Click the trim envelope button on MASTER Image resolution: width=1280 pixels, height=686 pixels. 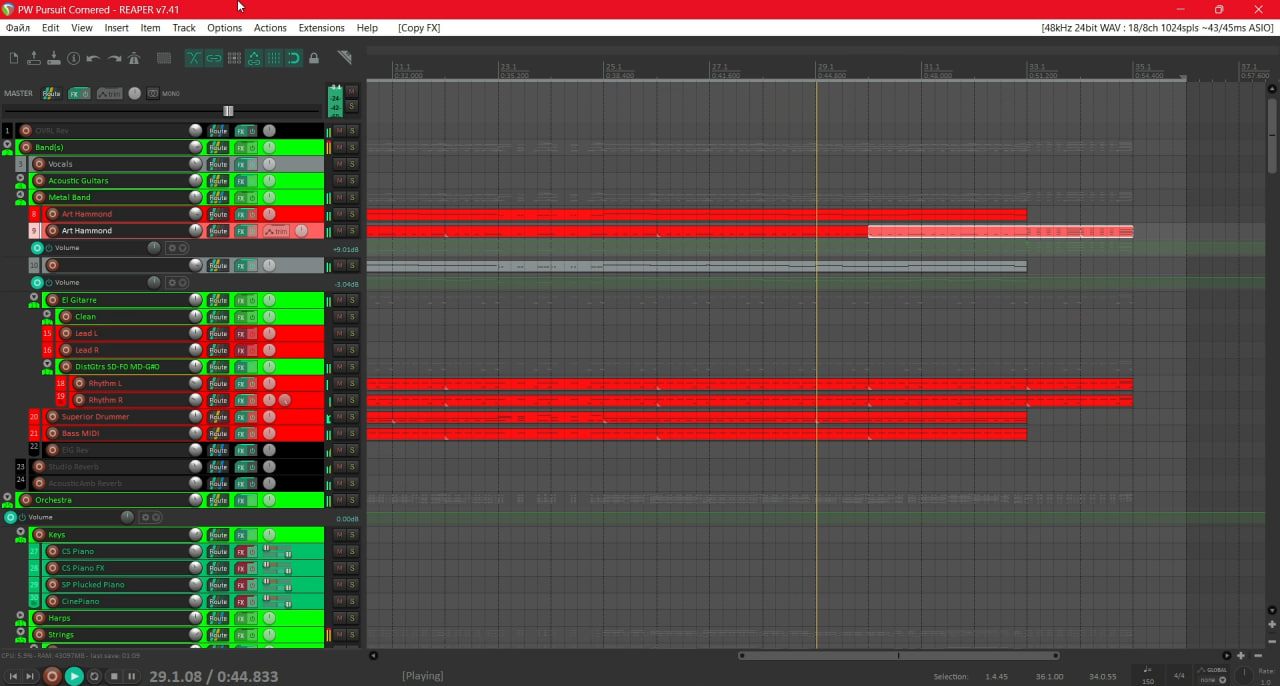109,93
